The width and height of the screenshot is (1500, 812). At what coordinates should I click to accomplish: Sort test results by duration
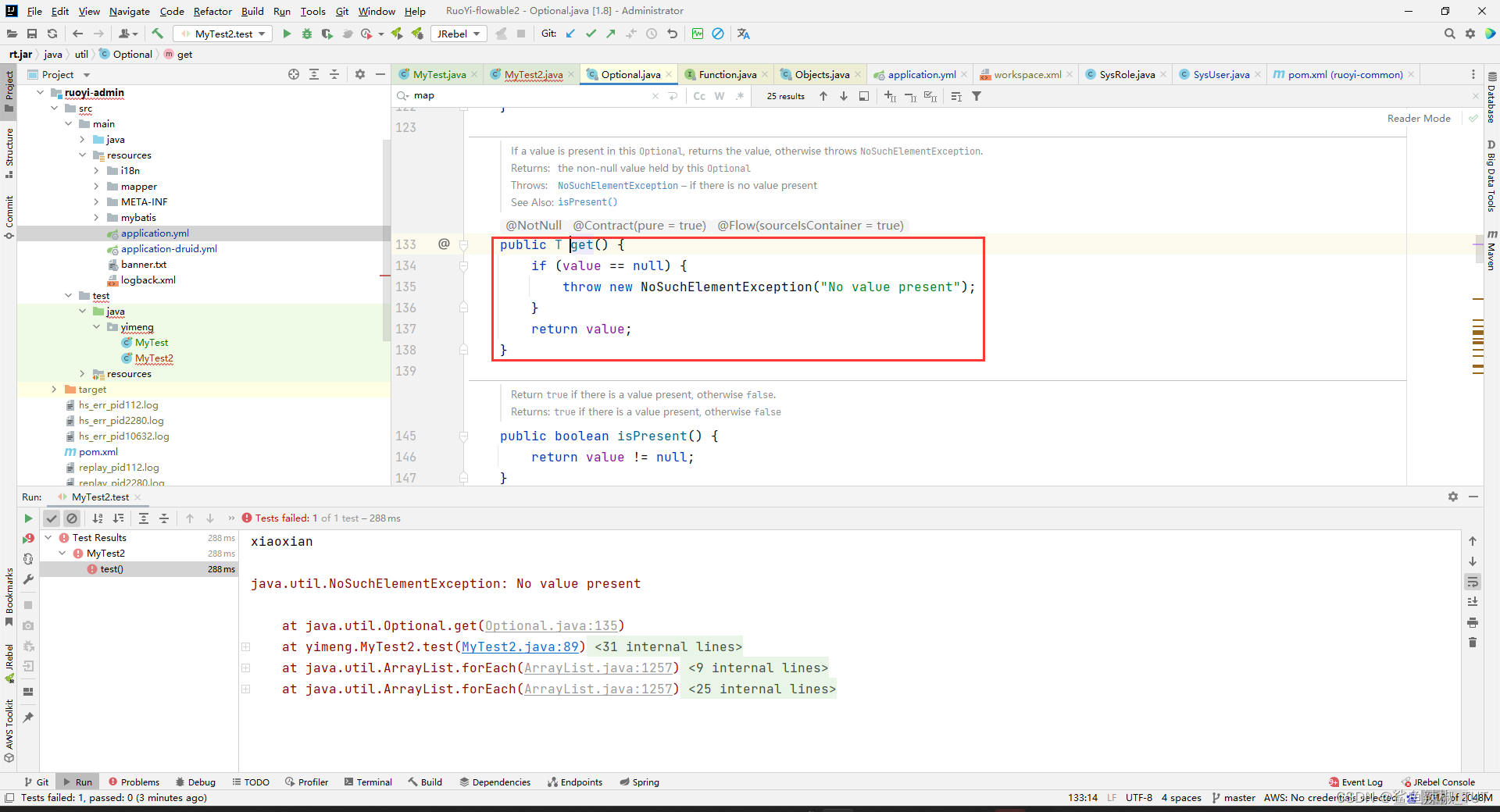pos(118,518)
